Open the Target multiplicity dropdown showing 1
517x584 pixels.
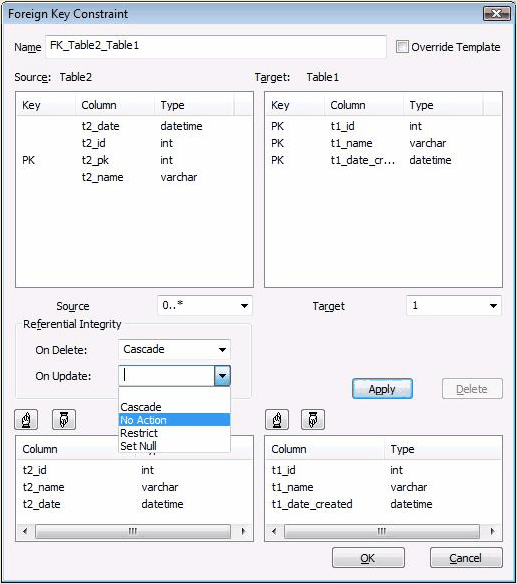coord(454,306)
